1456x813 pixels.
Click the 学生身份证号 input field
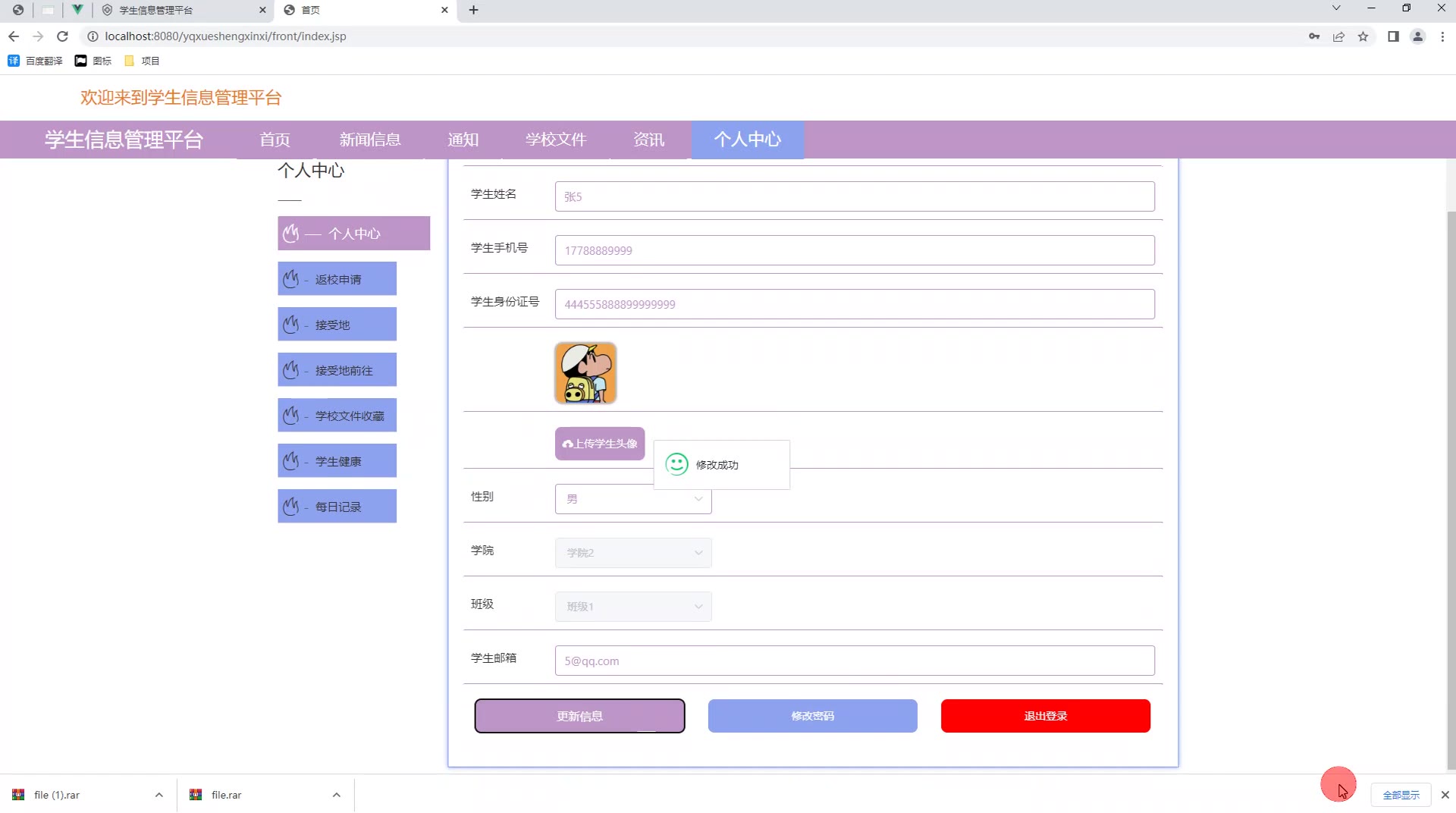pos(855,304)
